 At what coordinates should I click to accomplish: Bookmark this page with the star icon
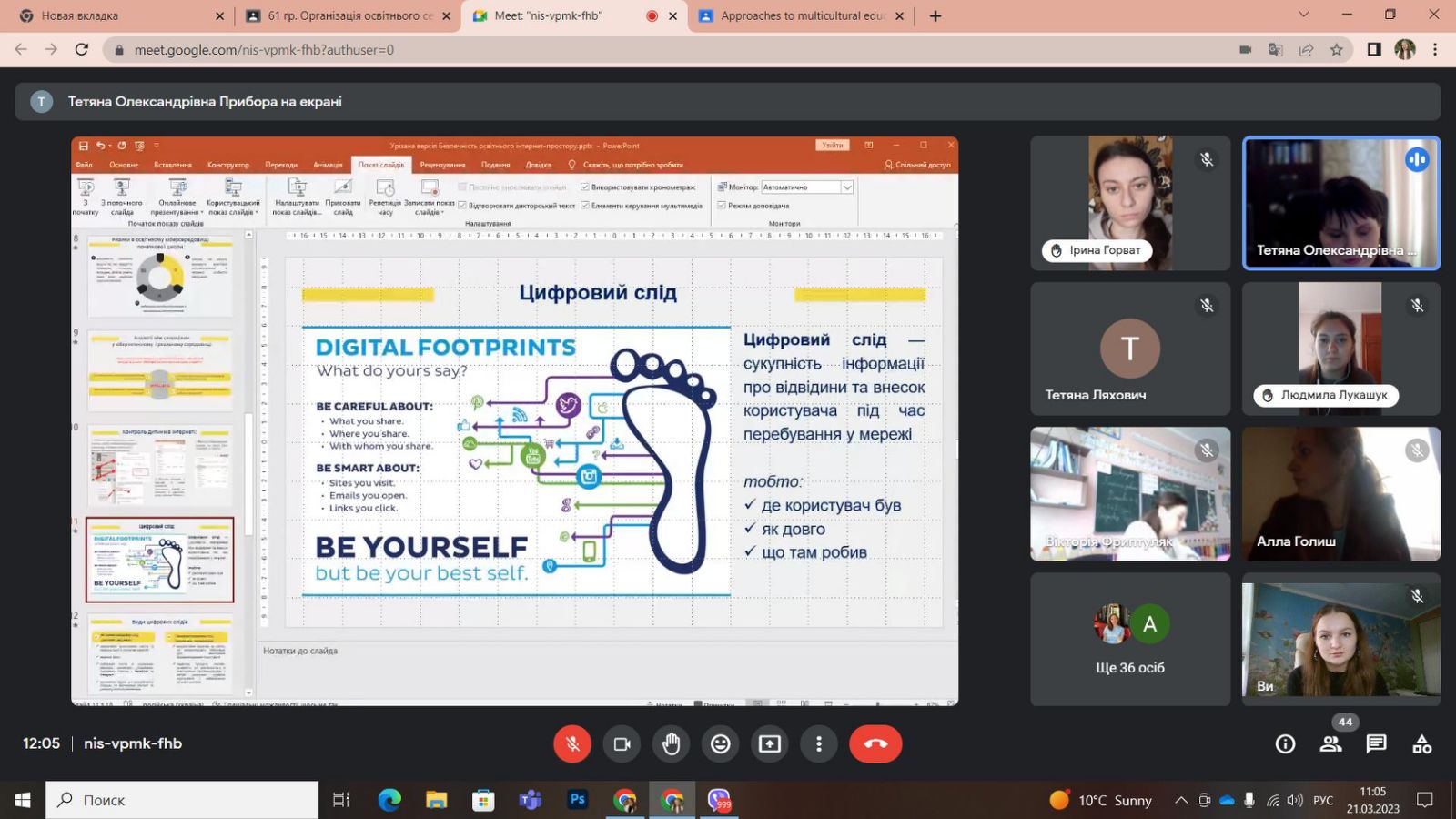(x=1336, y=50)
